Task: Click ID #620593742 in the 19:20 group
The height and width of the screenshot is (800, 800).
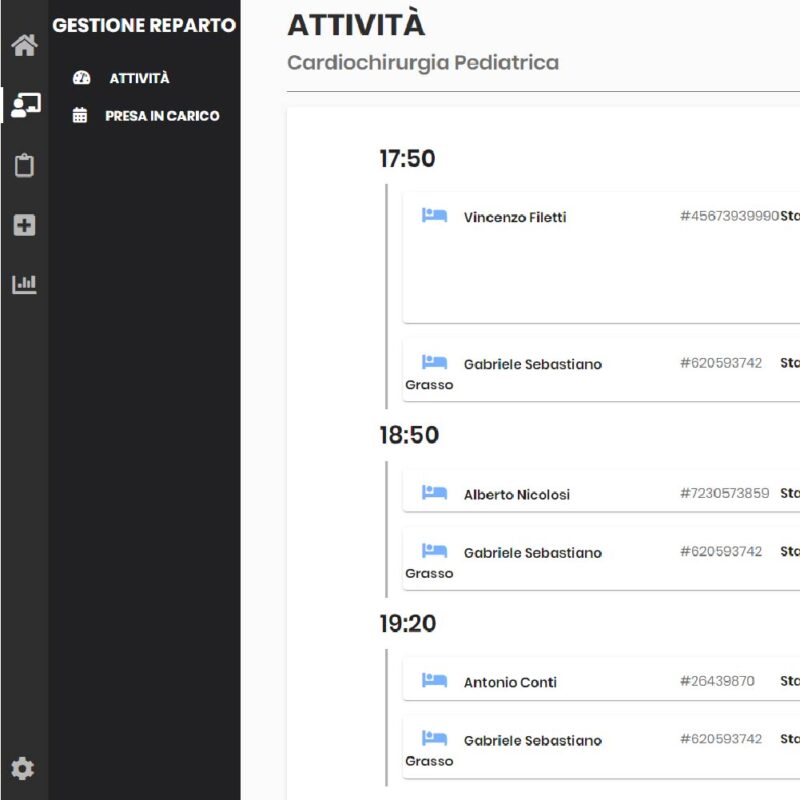Action: [721, 739]
